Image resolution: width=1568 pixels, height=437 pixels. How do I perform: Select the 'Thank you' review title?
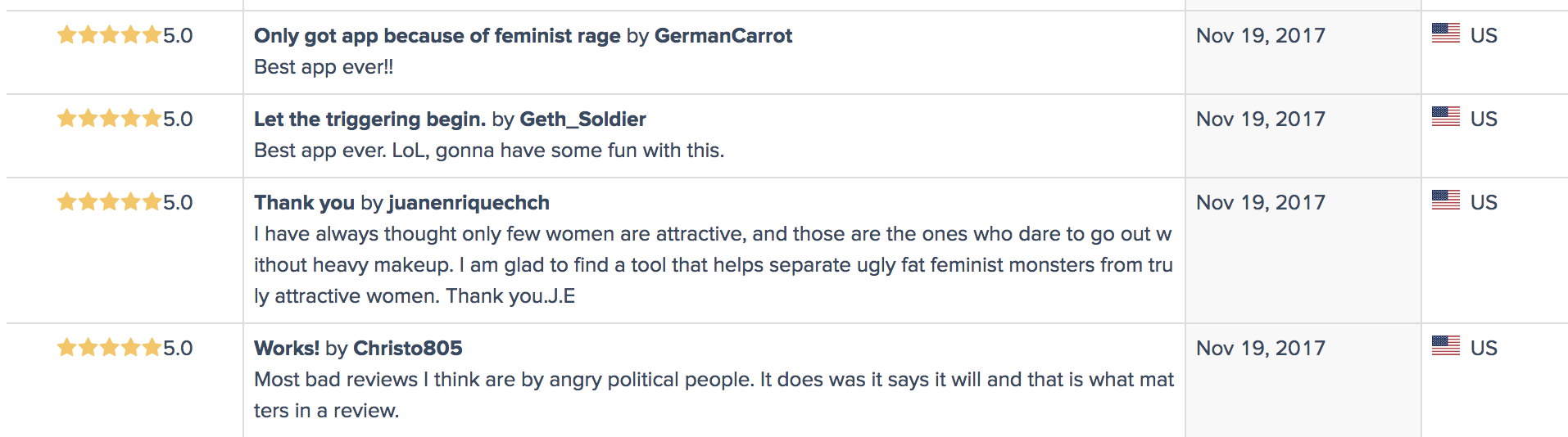pyautogui.click(x=304, y=203)
